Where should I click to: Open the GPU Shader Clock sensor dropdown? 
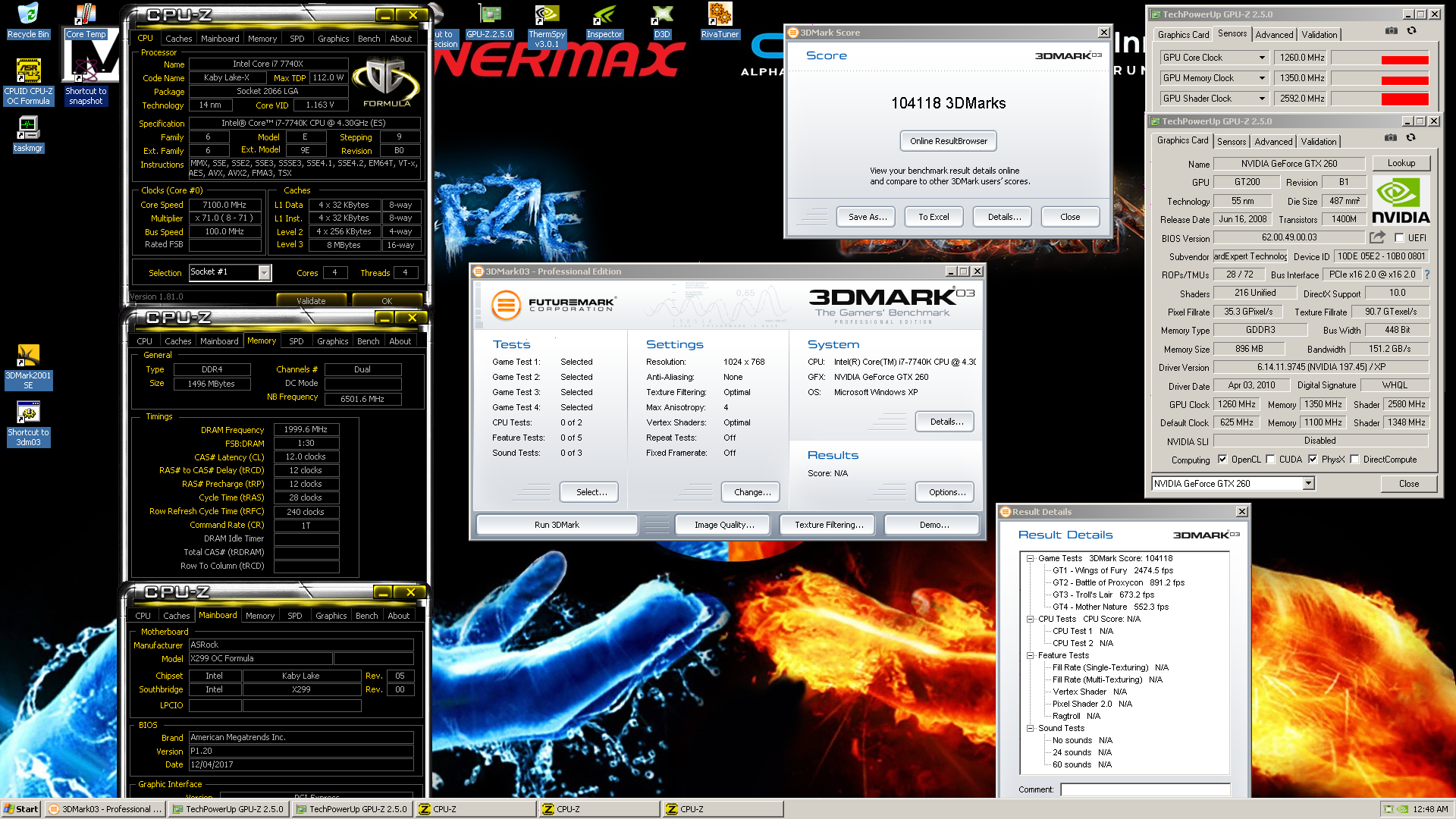tap(1262, 99)
